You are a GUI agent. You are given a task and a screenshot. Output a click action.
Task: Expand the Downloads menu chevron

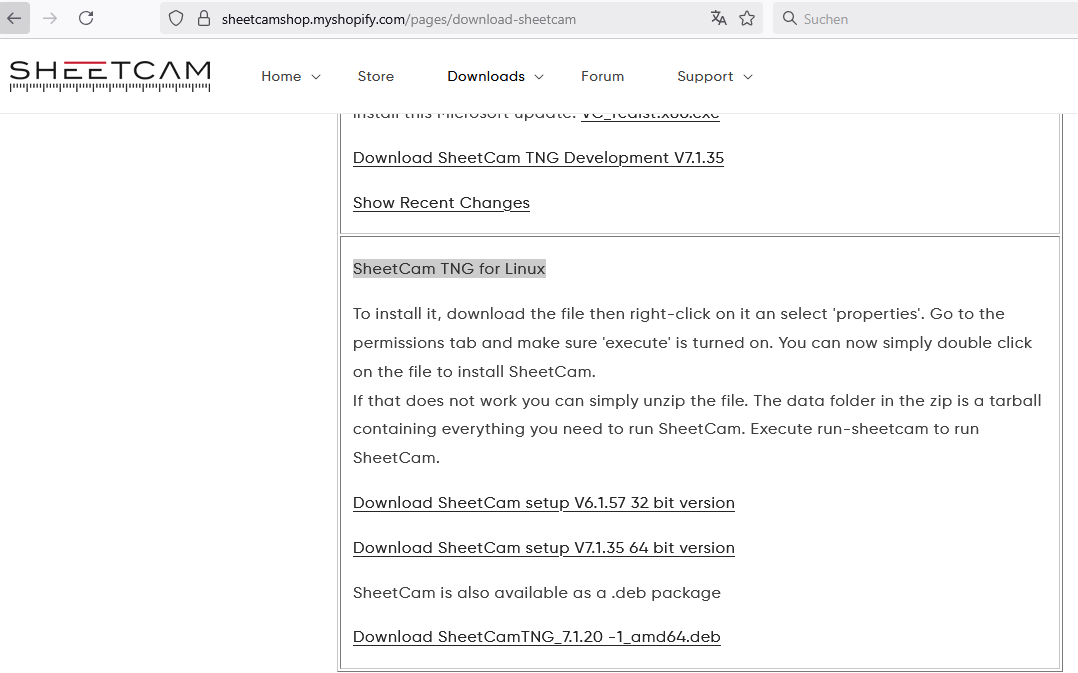point(539,77)
